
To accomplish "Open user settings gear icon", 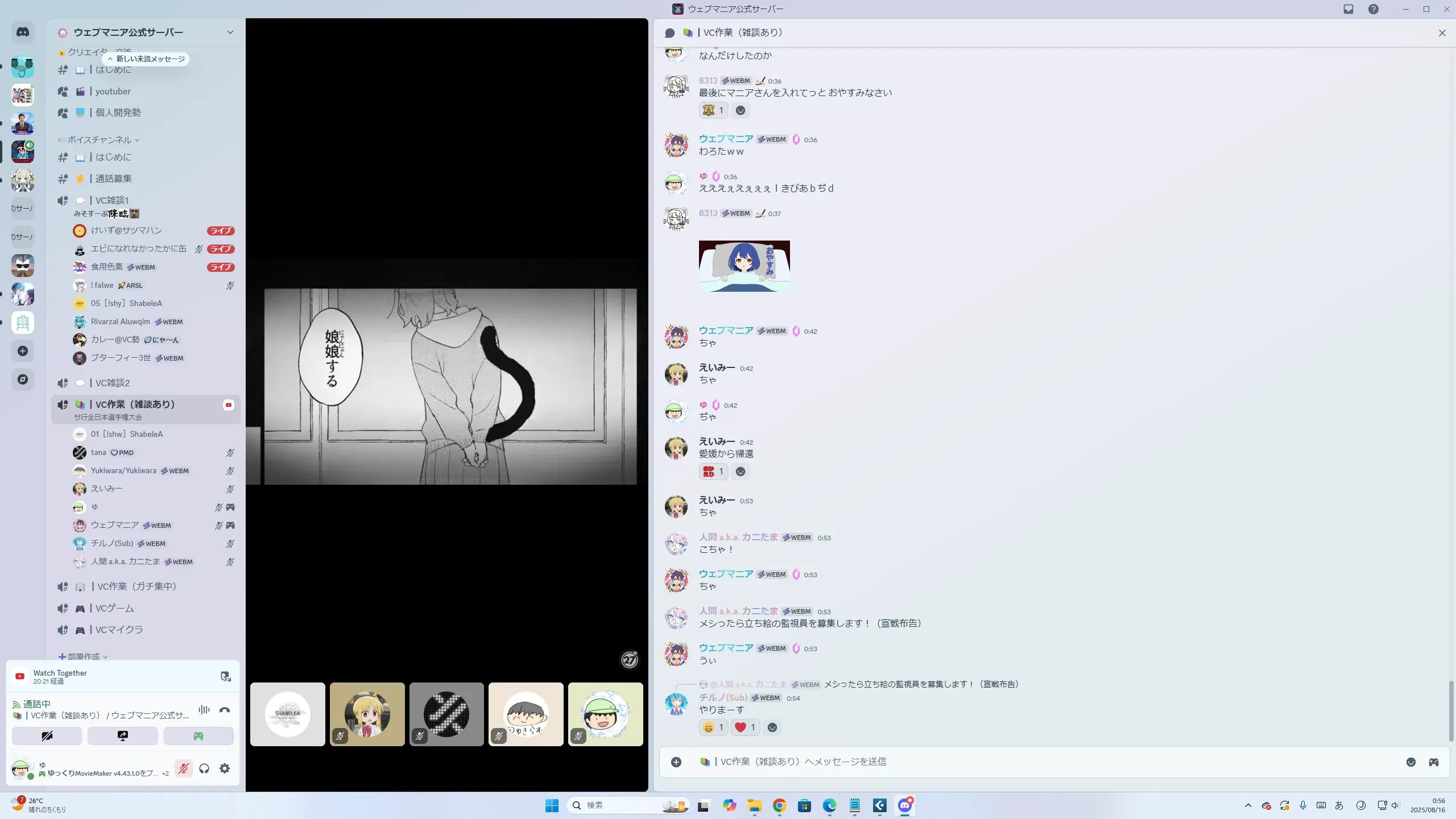I will [x=225, y=768].
